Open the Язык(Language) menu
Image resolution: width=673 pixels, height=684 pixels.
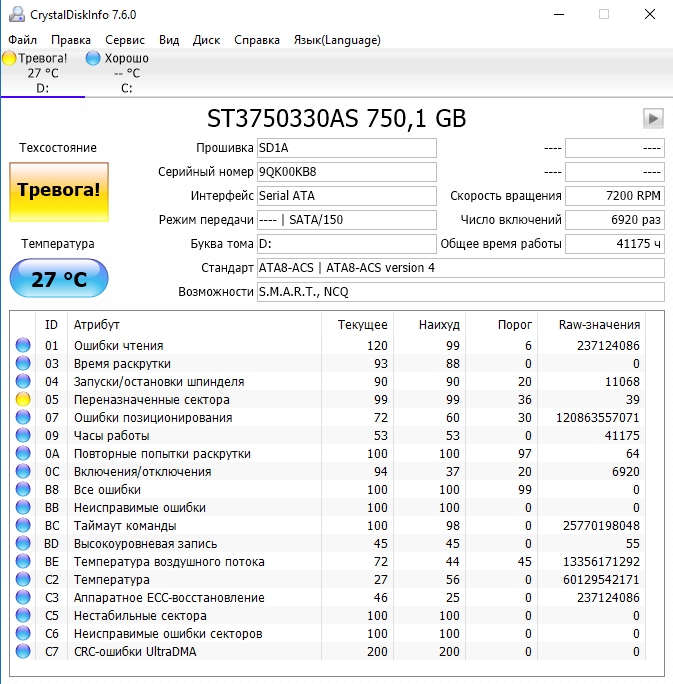coord(337,40)
